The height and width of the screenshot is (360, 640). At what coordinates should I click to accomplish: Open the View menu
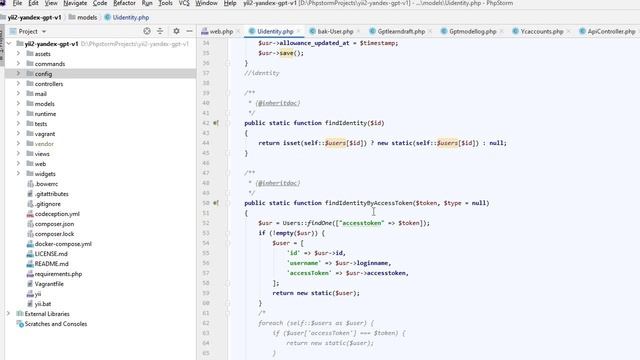[51, 3]
